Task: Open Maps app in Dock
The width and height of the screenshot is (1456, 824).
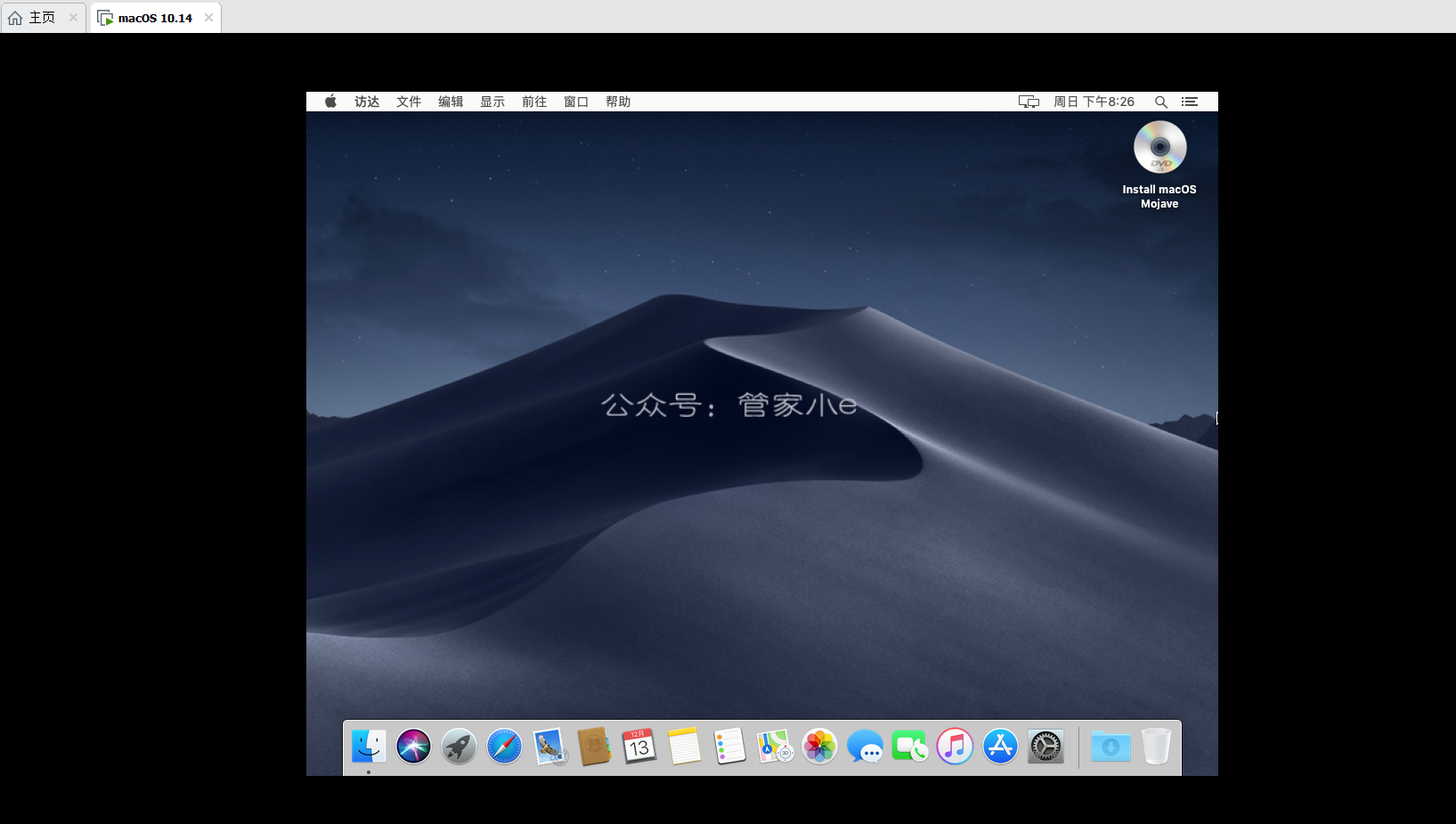Action: [x=775, y=746]
